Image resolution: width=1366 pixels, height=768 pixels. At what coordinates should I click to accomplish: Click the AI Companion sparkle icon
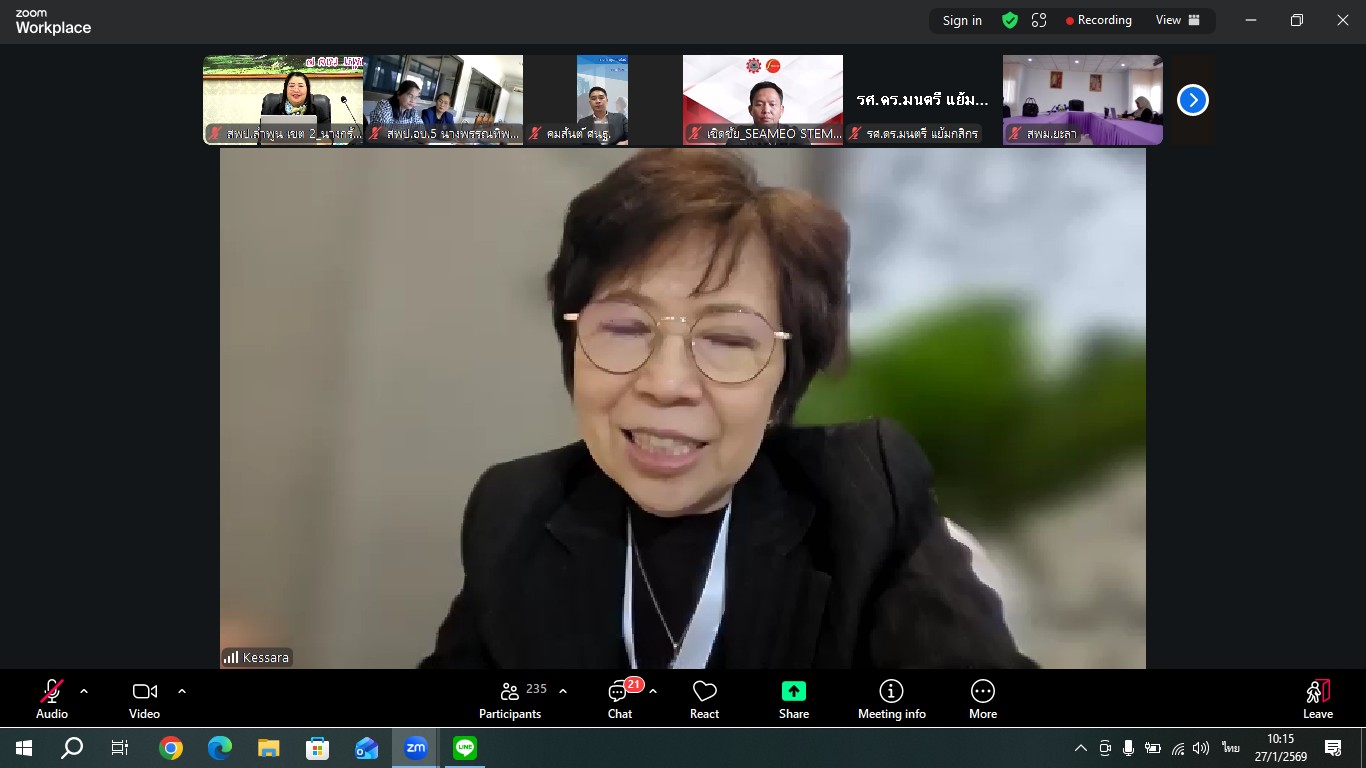tap(1039, 20)
